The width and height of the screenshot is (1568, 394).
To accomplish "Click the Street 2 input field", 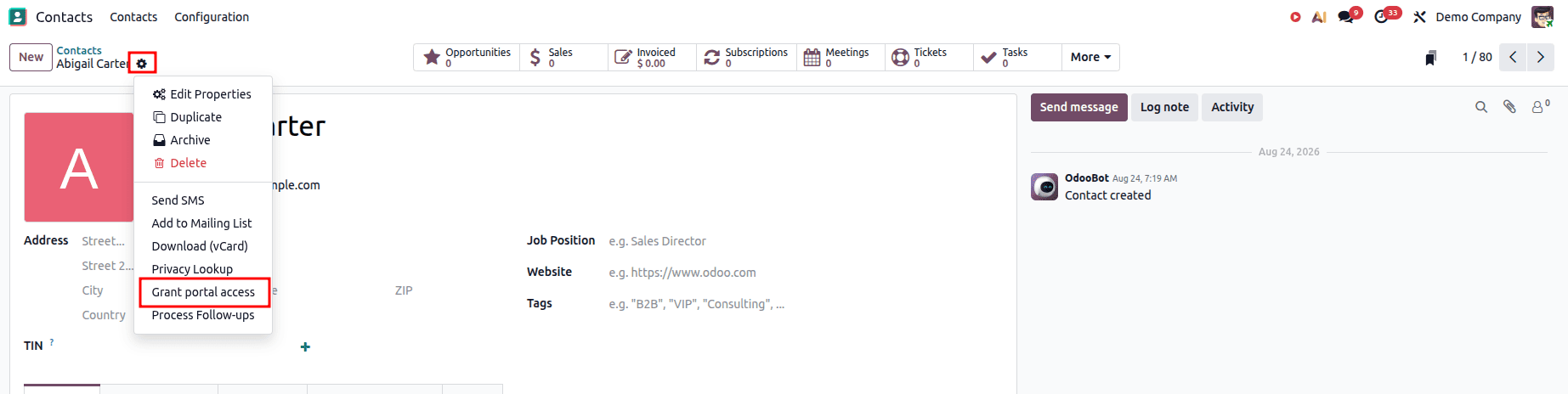I will click(107, 266).
